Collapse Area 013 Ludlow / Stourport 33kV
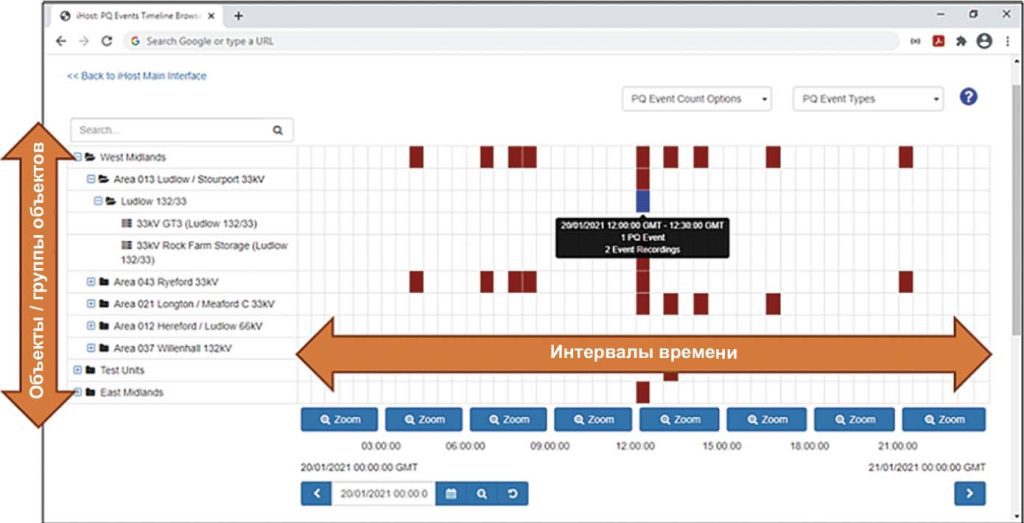This screenshot has width=1024, height=523. pos(91,179)
